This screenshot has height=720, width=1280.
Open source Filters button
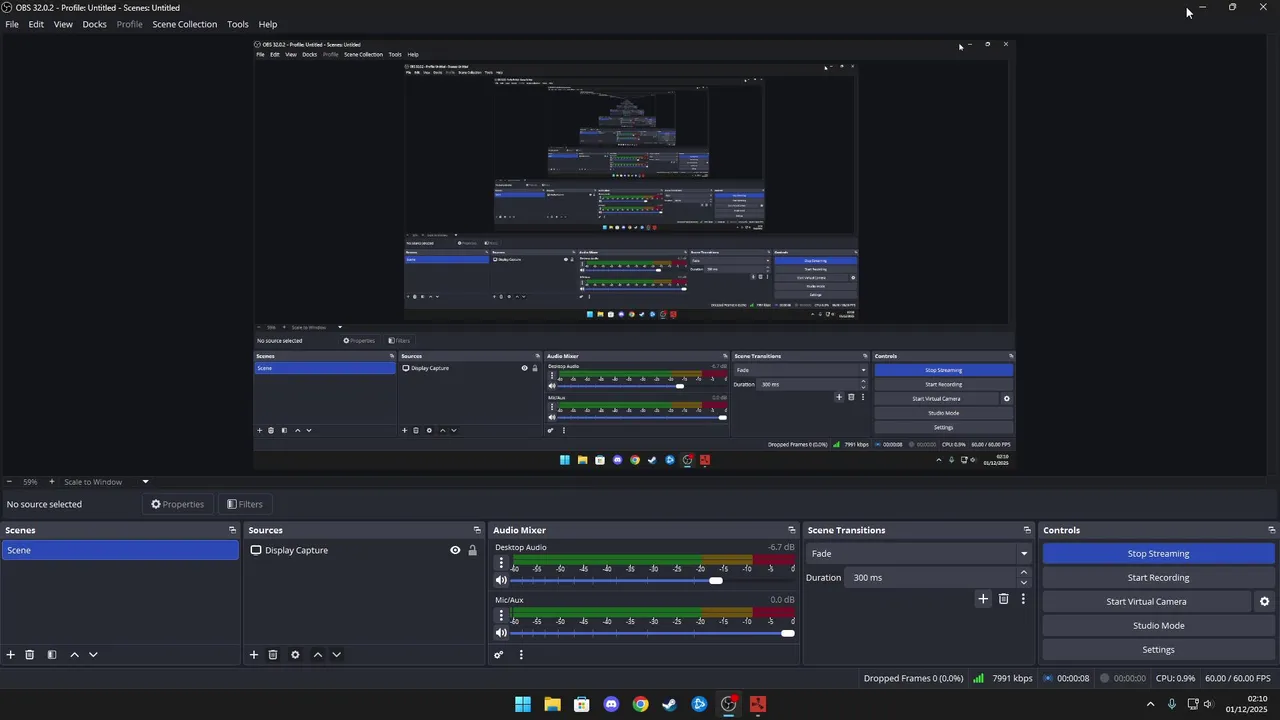point(245,504)
